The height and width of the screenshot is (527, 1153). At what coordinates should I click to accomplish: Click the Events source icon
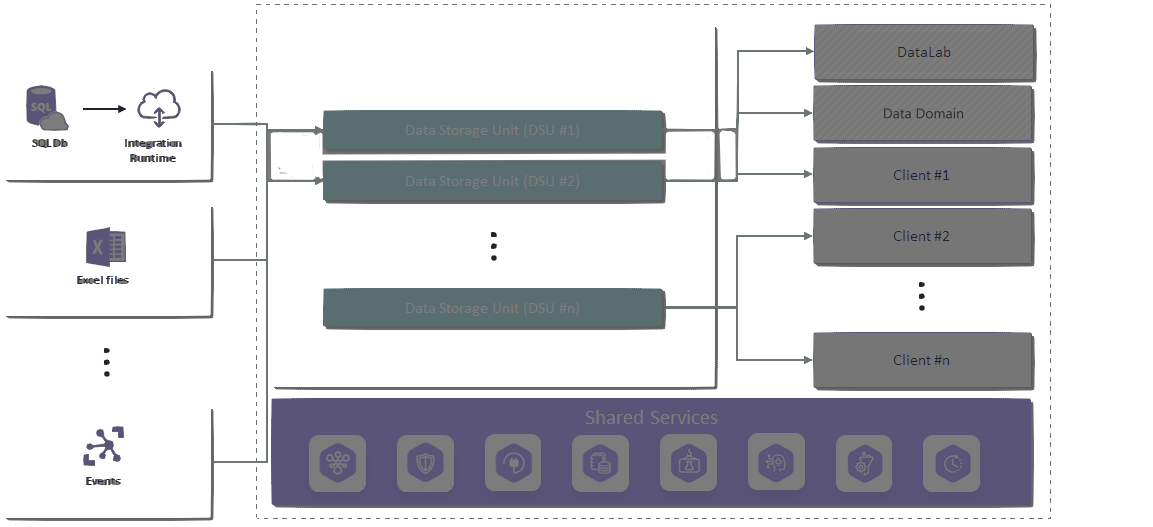pos(102,446)
